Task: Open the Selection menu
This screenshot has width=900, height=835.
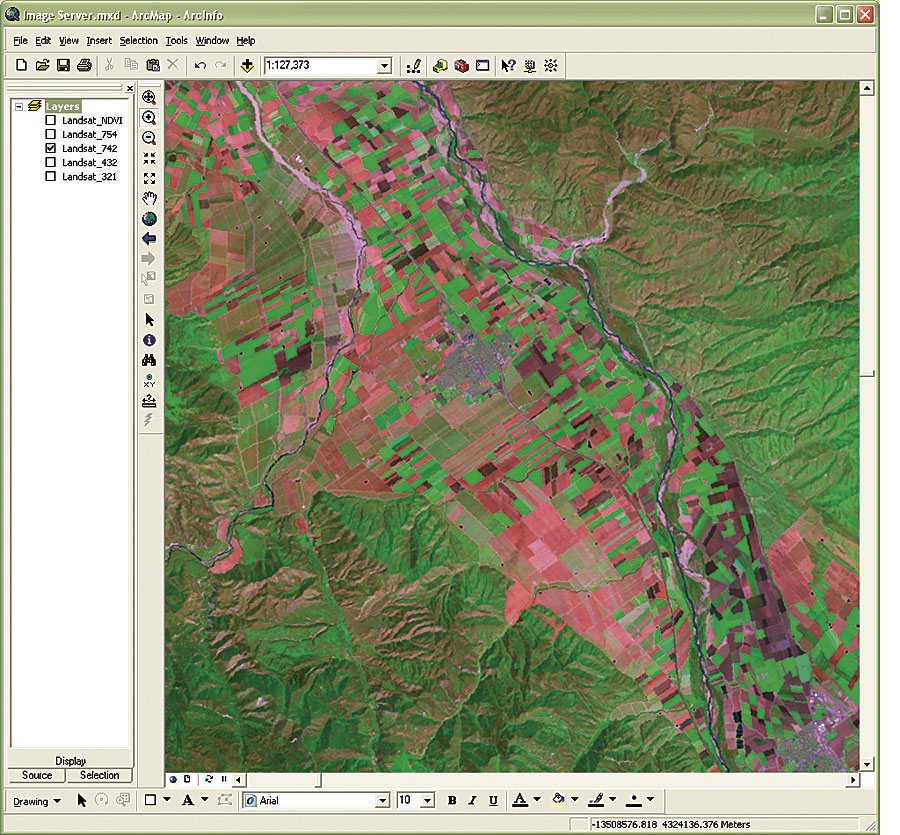Action: pos(138,41)
